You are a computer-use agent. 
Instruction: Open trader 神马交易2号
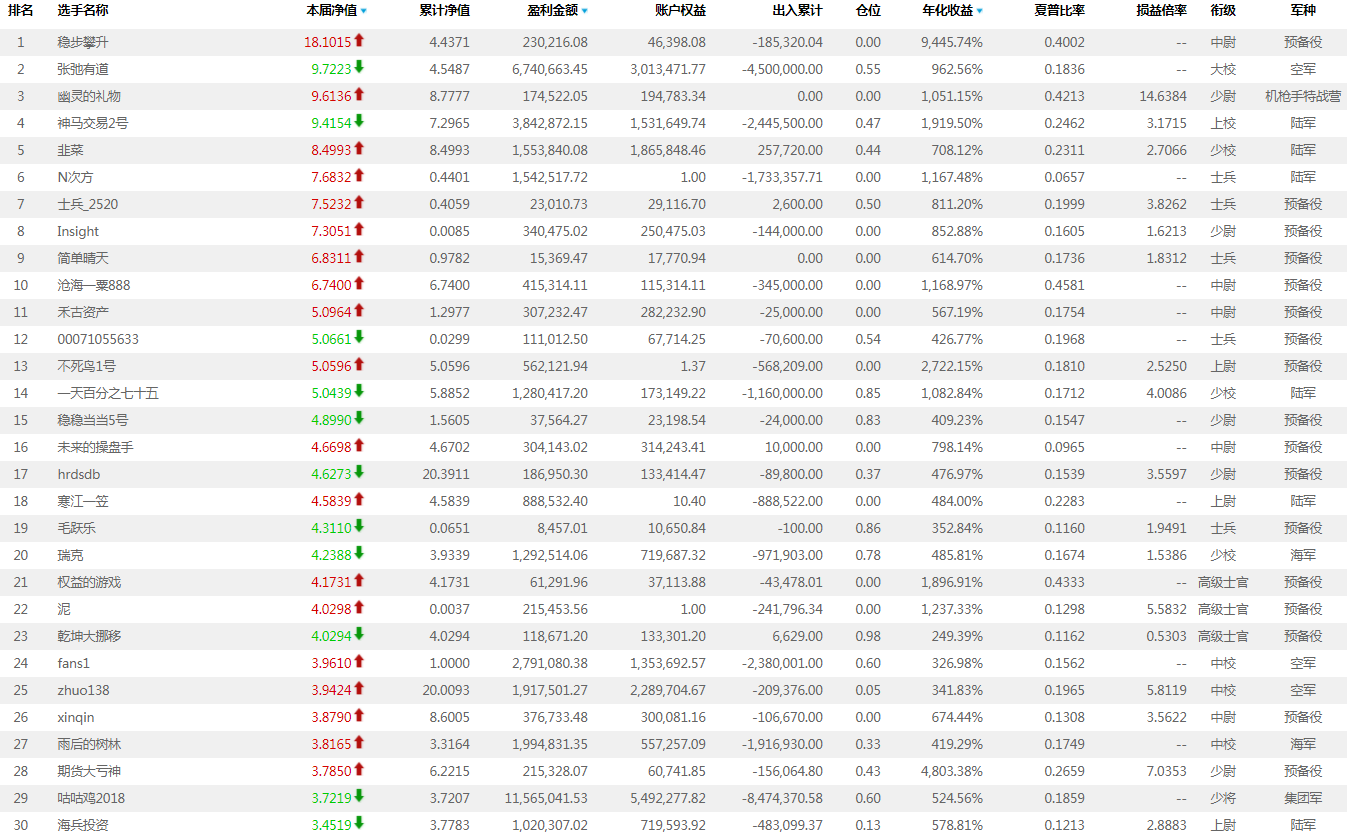tap(93, 124)
